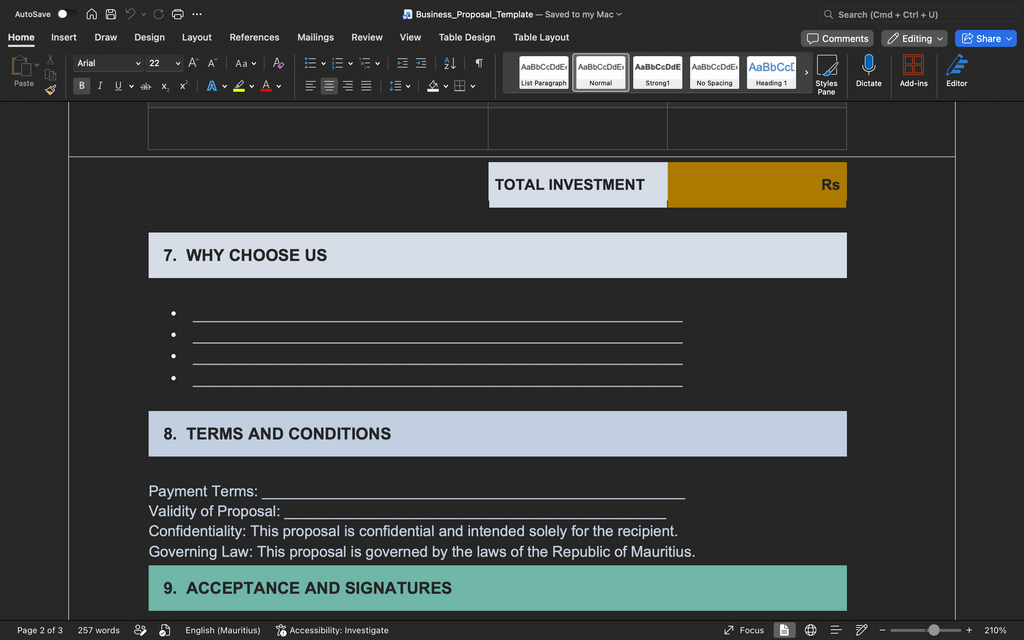
Task: Align text right
Action: coord(348,86)
